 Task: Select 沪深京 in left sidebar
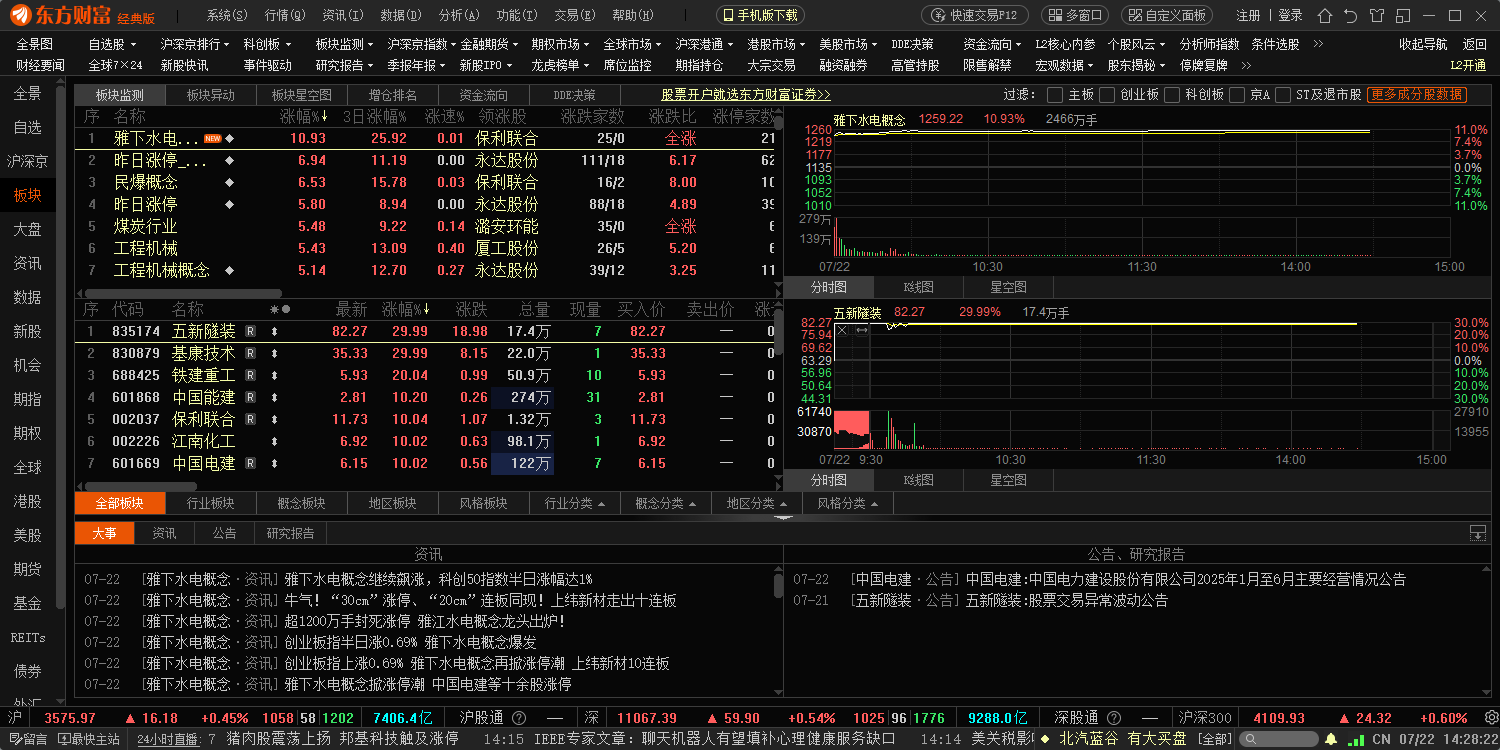(27, 161)
